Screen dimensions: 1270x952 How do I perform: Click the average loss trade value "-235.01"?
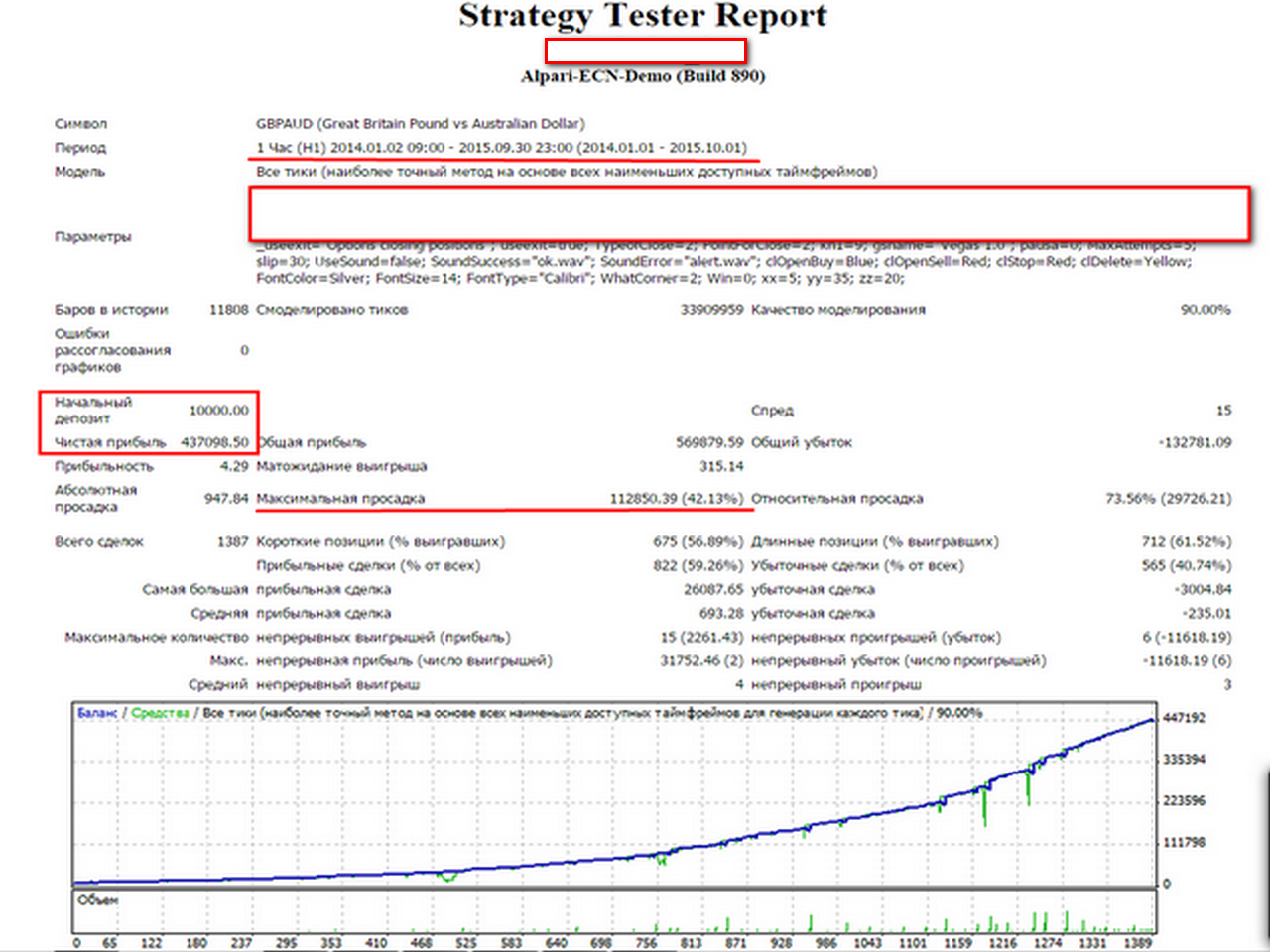coord(1206,614)
